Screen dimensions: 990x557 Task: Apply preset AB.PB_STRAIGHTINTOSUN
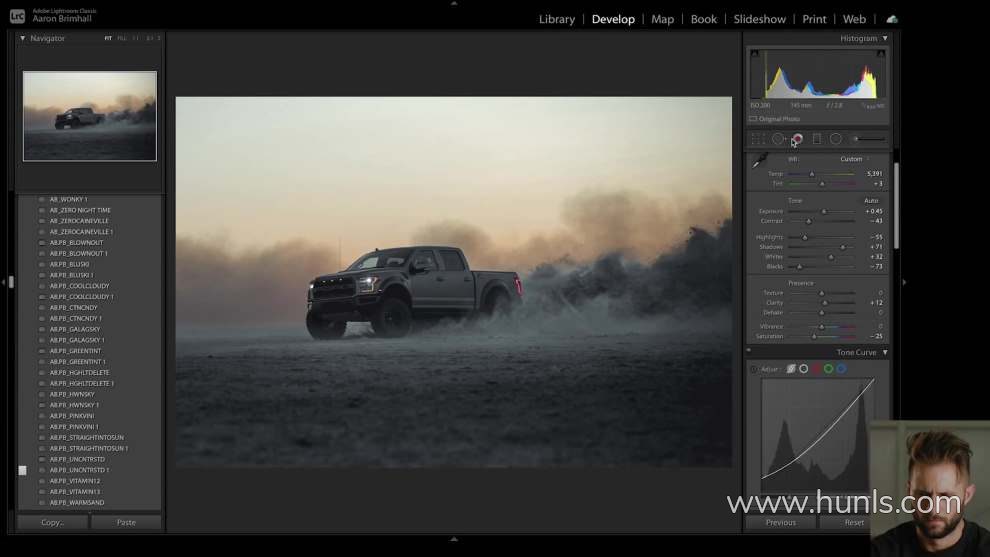click(86, 438)
